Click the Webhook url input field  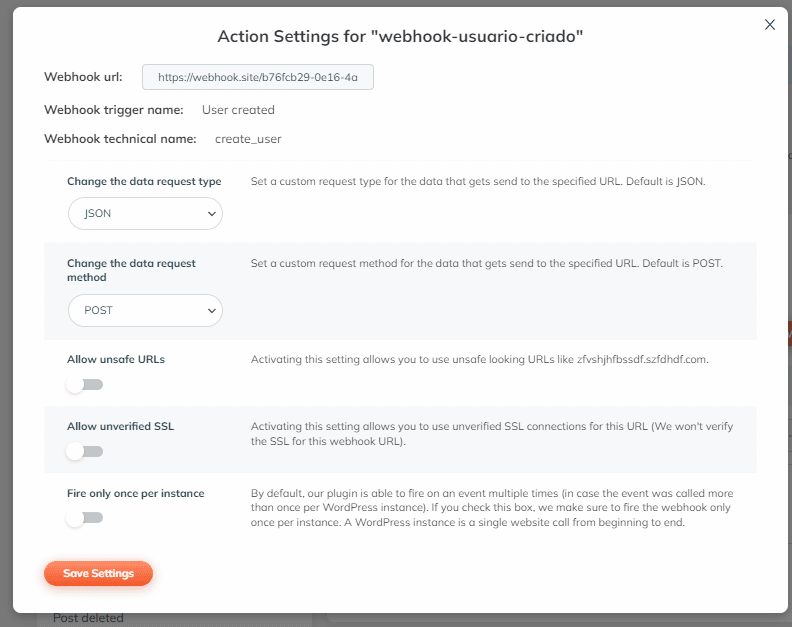tap(258, 77)
